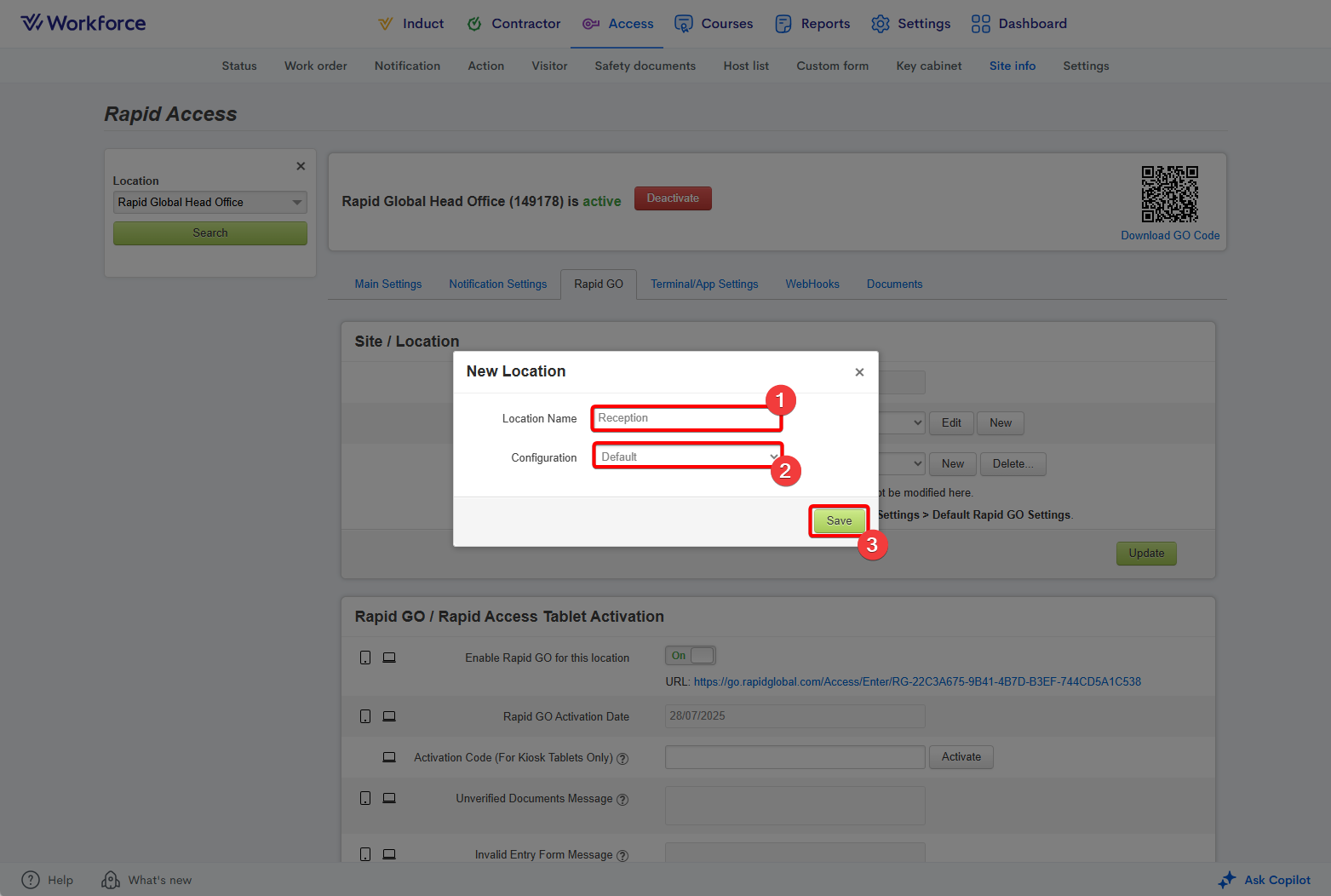
Task: Click the QR code image
Action: 1169,193
